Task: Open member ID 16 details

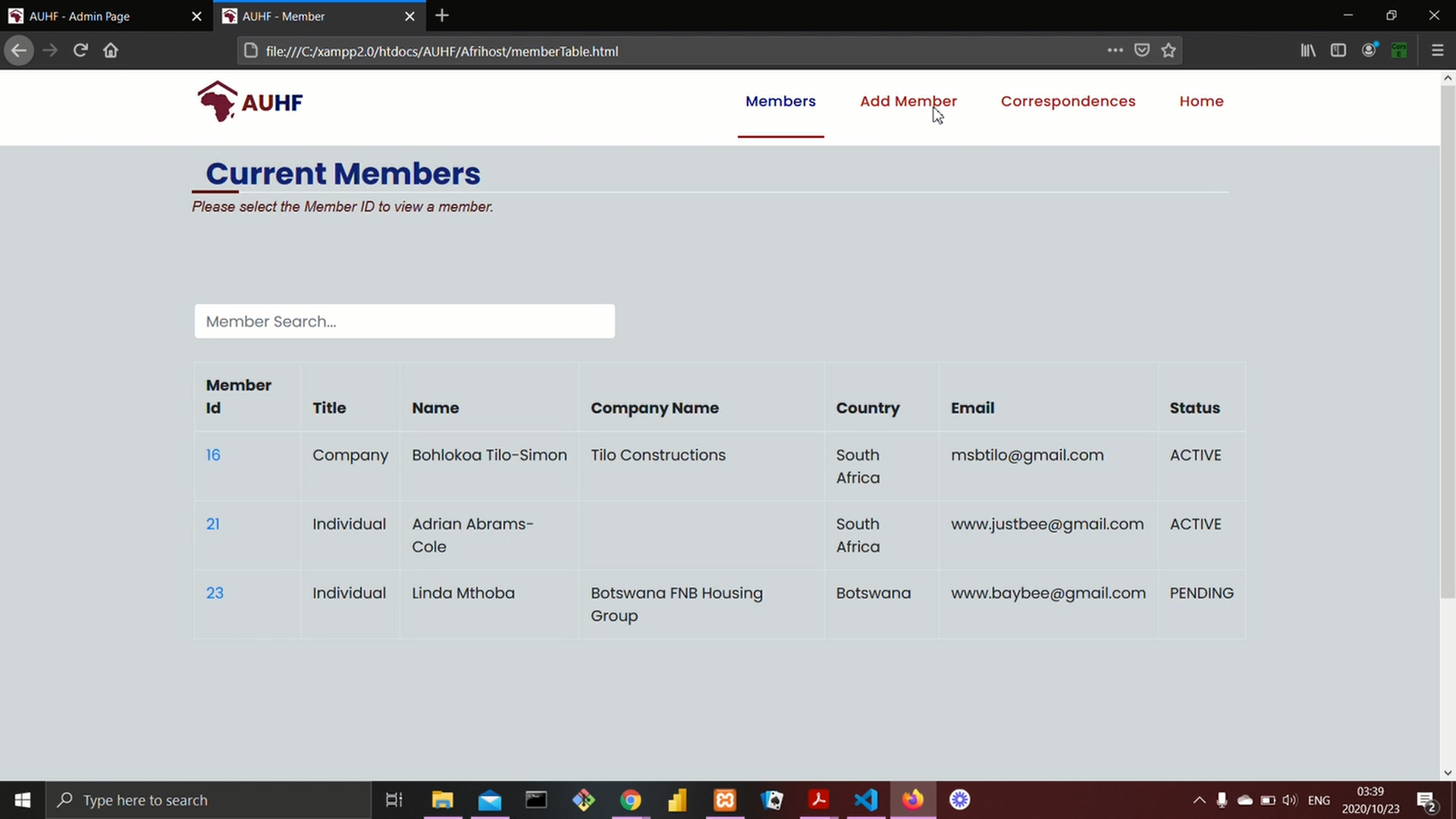Action: [x=213, y=455]
